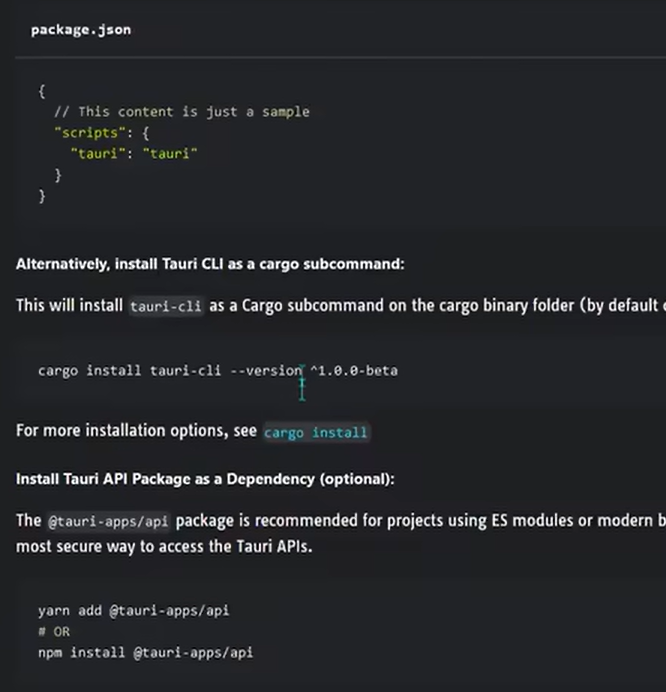Click the "This will install" paragraph start
Viewport: 666px width, 692px height.
tap(70, 306)
